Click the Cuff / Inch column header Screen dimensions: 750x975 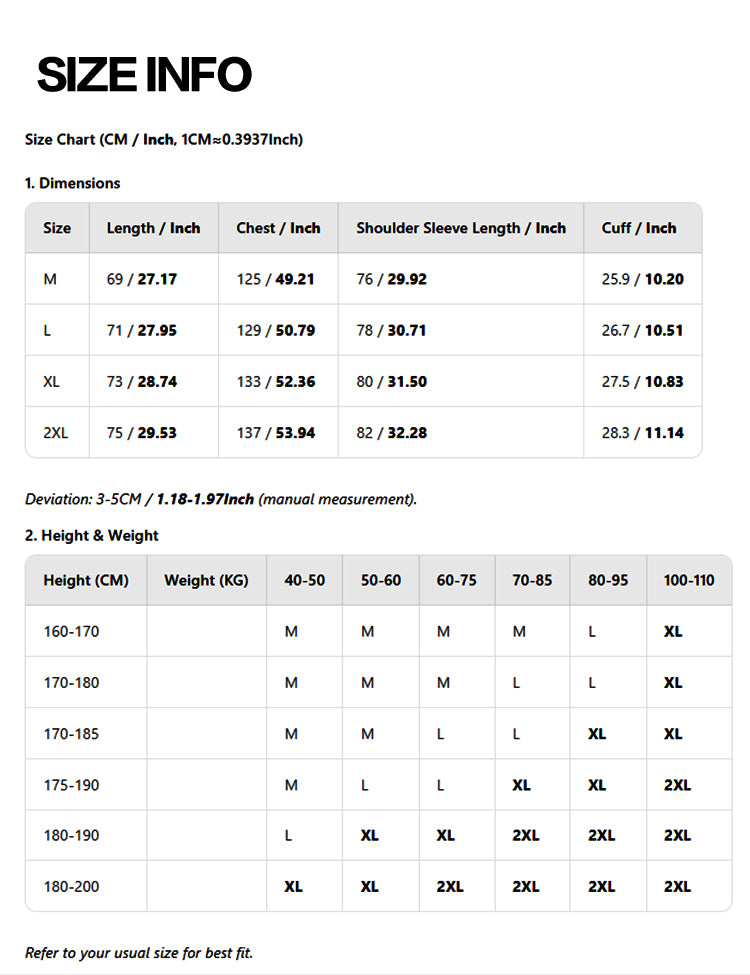pos(639,228)
